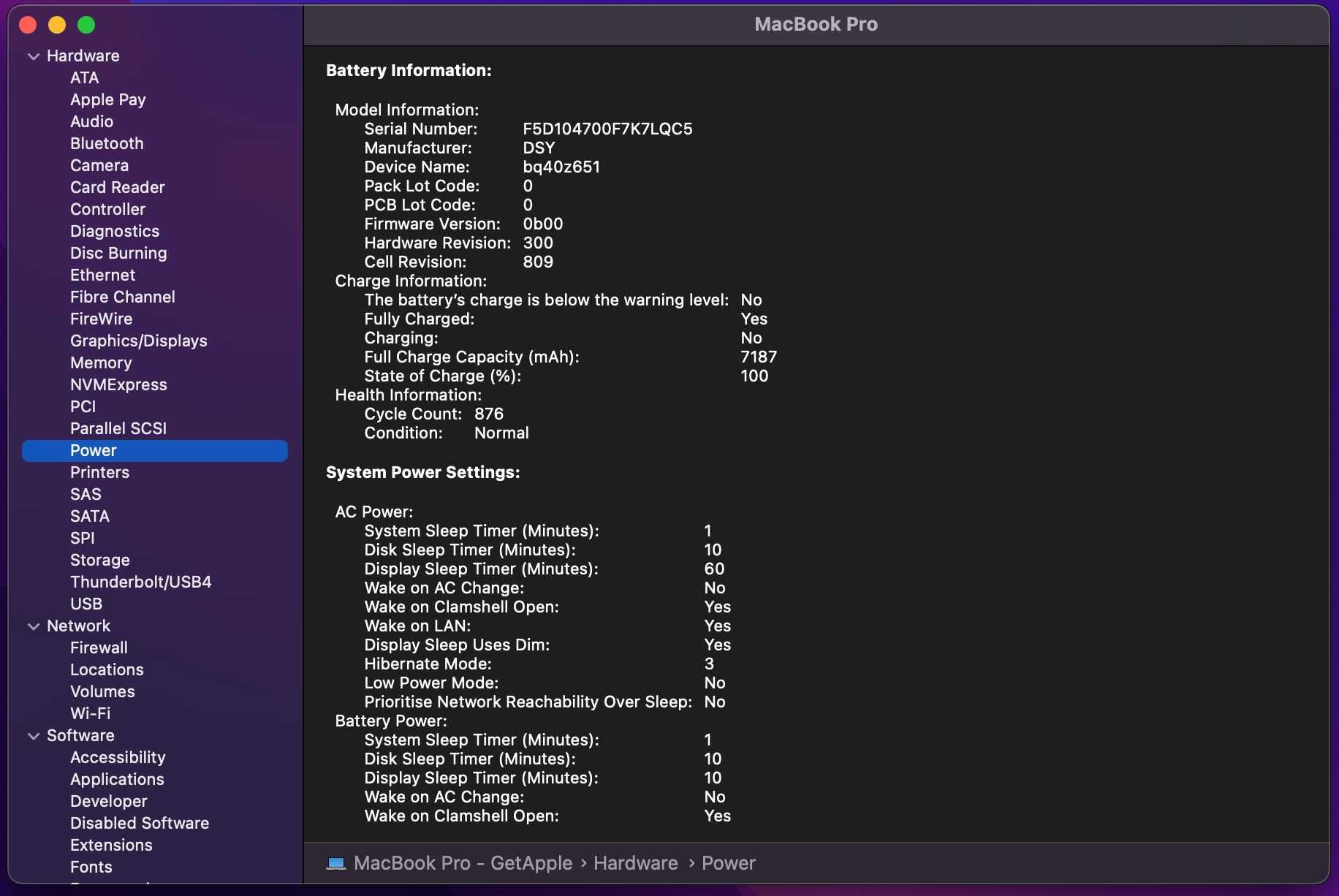Collapse the Software section chevron
Image resolution: width=1339 pixels, height=896 pixels.
click(x=33, y=736)
